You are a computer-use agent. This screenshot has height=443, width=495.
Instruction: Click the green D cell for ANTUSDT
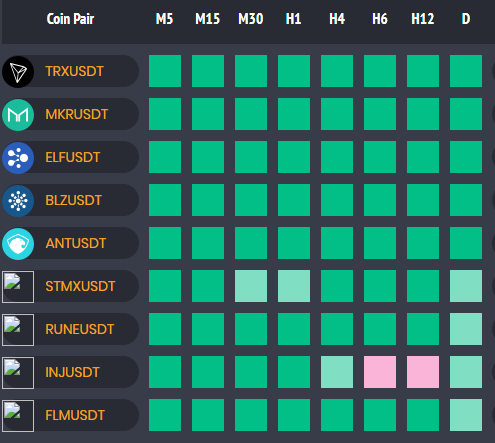pyautogui.click(x=466, y=243)
